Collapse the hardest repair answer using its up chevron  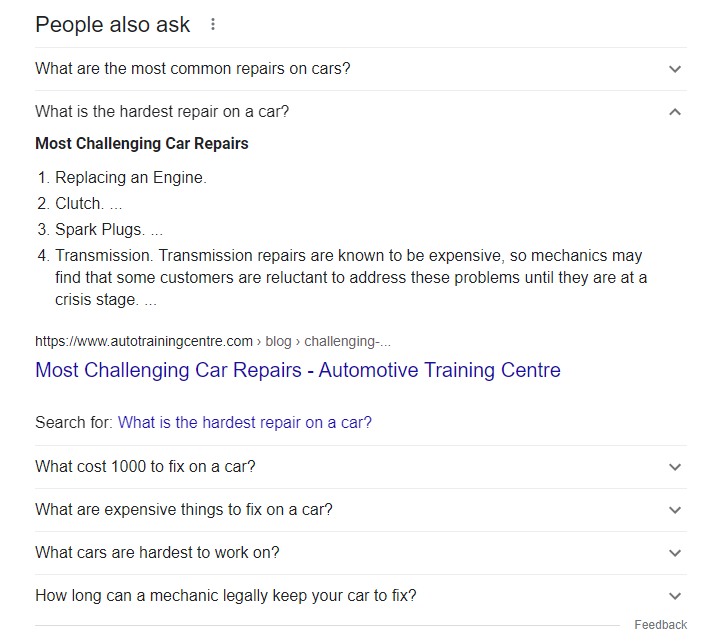675,112
